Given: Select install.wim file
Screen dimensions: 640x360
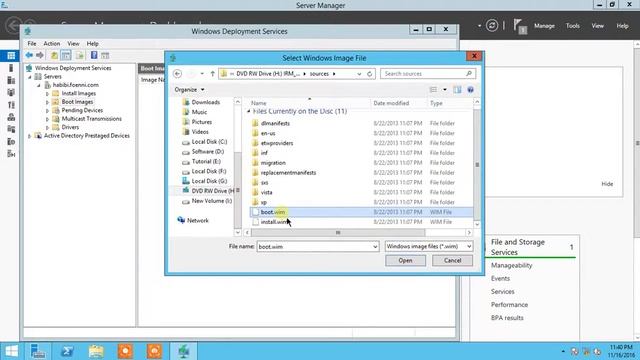Looking at the screenshot, I should point(274,222).
